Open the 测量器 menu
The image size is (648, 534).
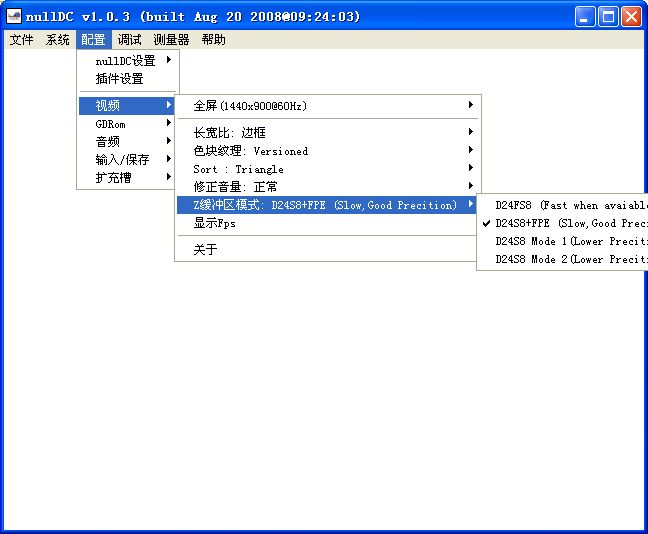(171, 40)
